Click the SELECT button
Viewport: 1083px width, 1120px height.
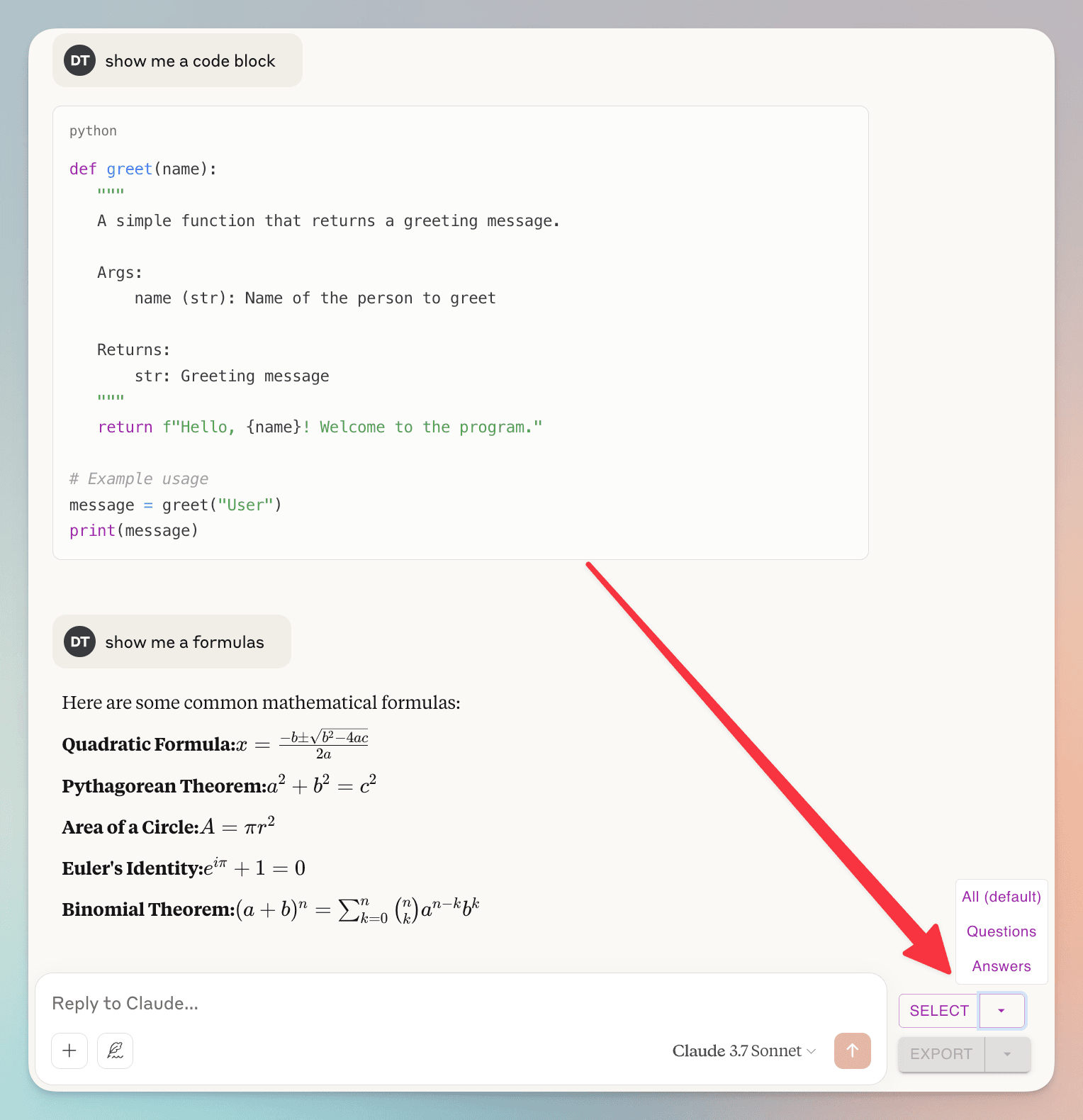938,1011
